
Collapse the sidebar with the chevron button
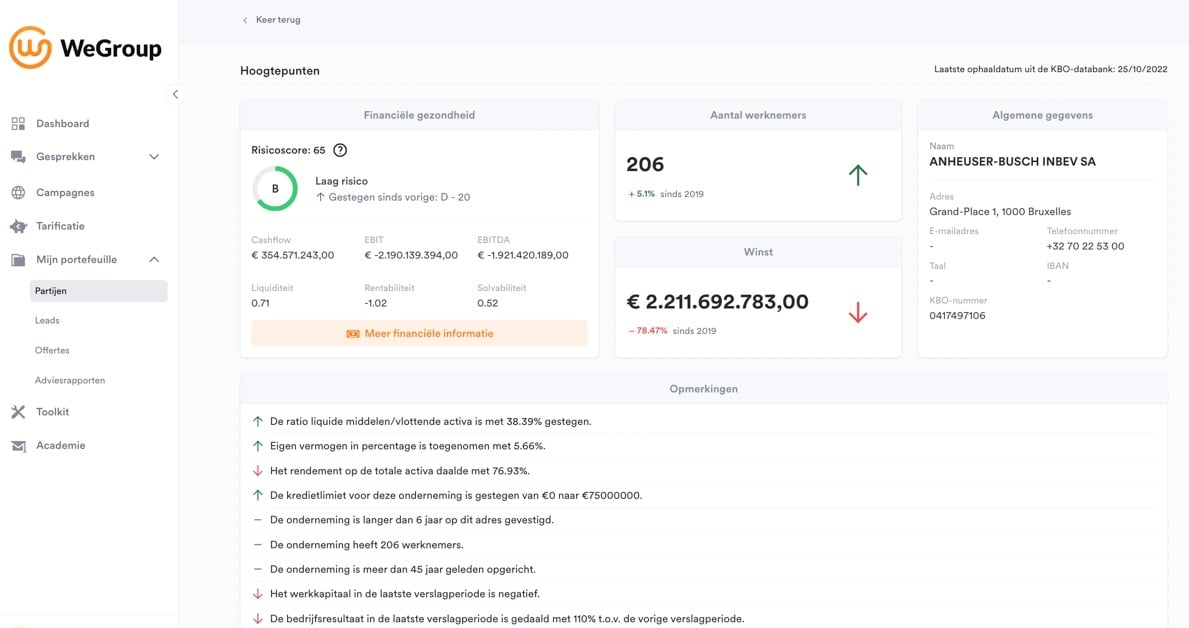pos(175,94)
